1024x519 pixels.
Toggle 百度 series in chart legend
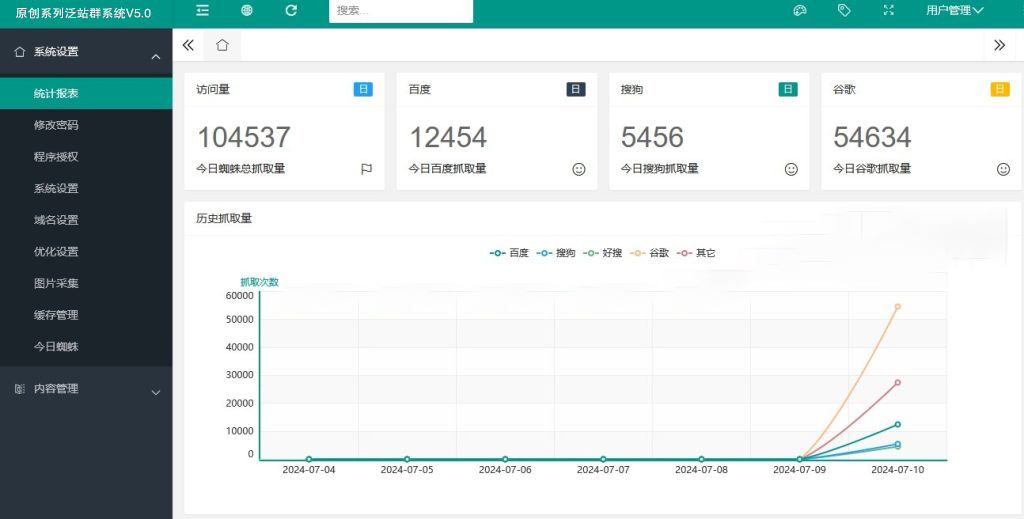[509, 253]
